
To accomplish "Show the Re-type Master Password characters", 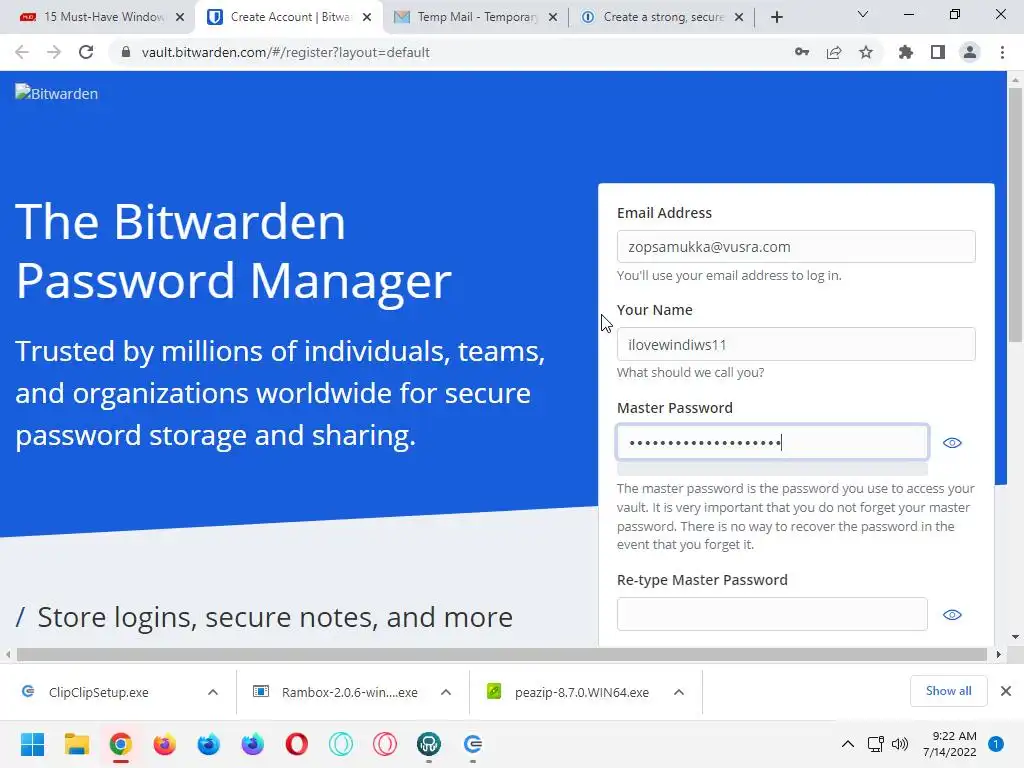I will click(952, 615).
